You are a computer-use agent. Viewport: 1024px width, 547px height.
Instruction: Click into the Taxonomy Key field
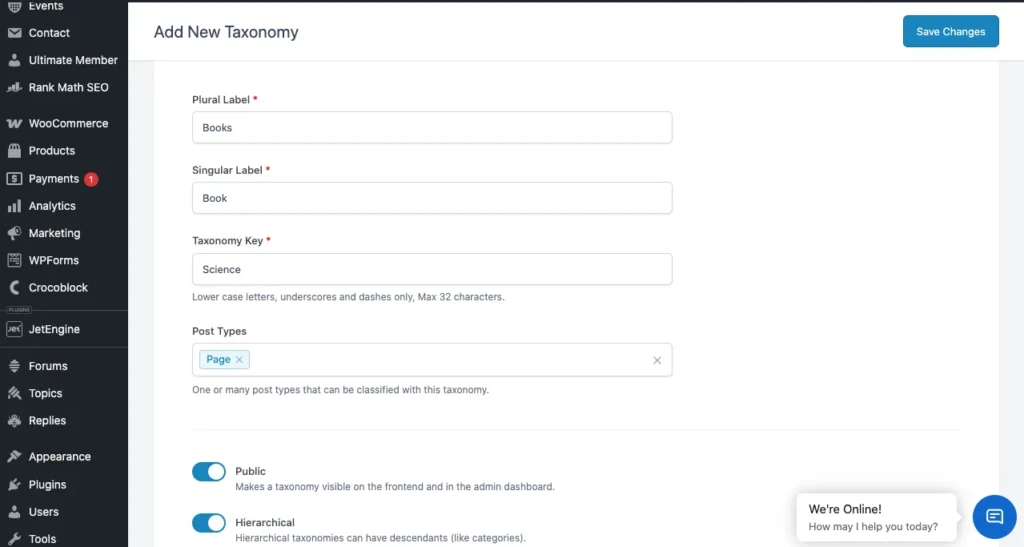pos(431,269)
